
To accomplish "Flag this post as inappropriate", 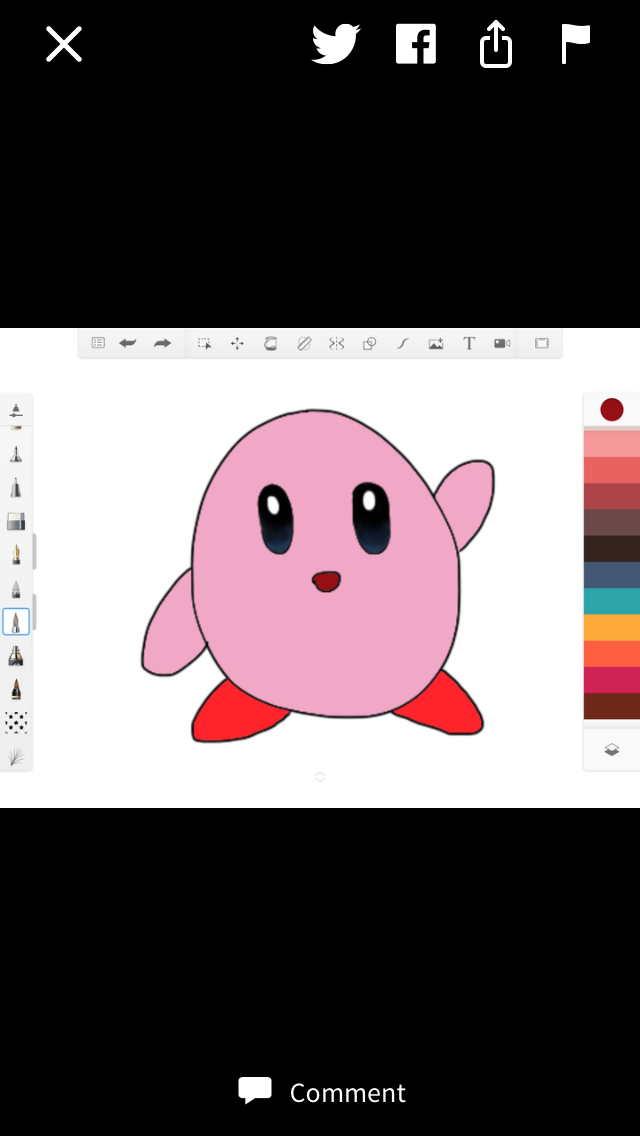I will tap(576, 44).
